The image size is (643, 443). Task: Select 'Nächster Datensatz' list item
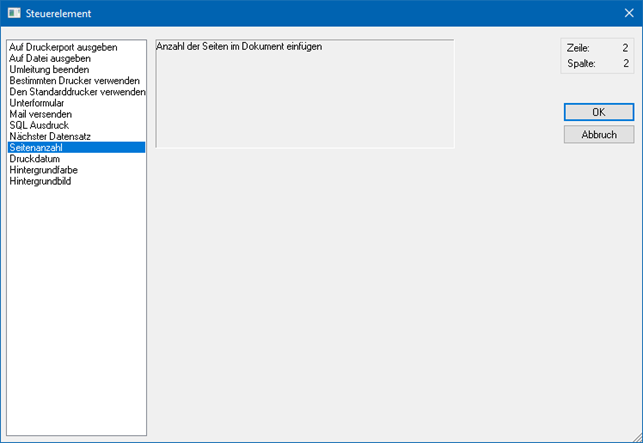(x=50, y=136)
